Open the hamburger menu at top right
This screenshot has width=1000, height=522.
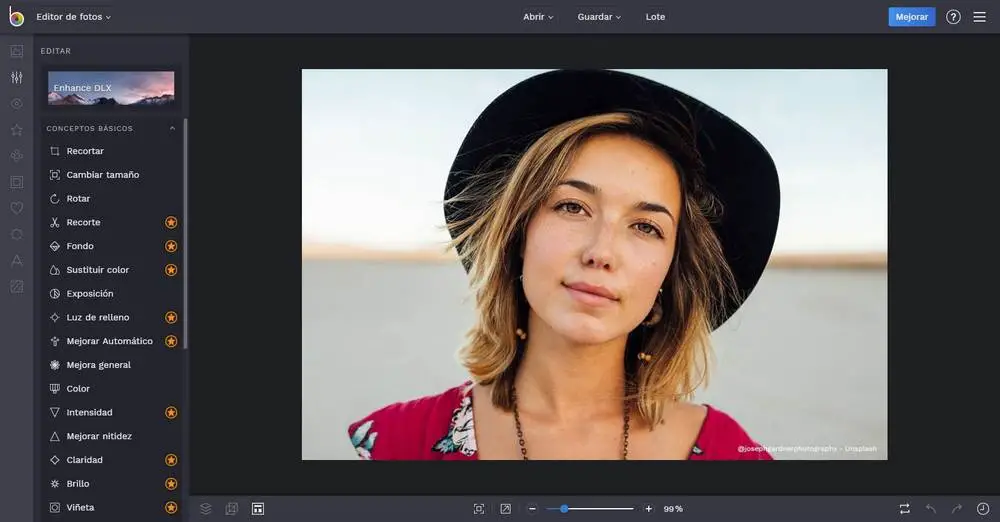[x=980, y=17]
